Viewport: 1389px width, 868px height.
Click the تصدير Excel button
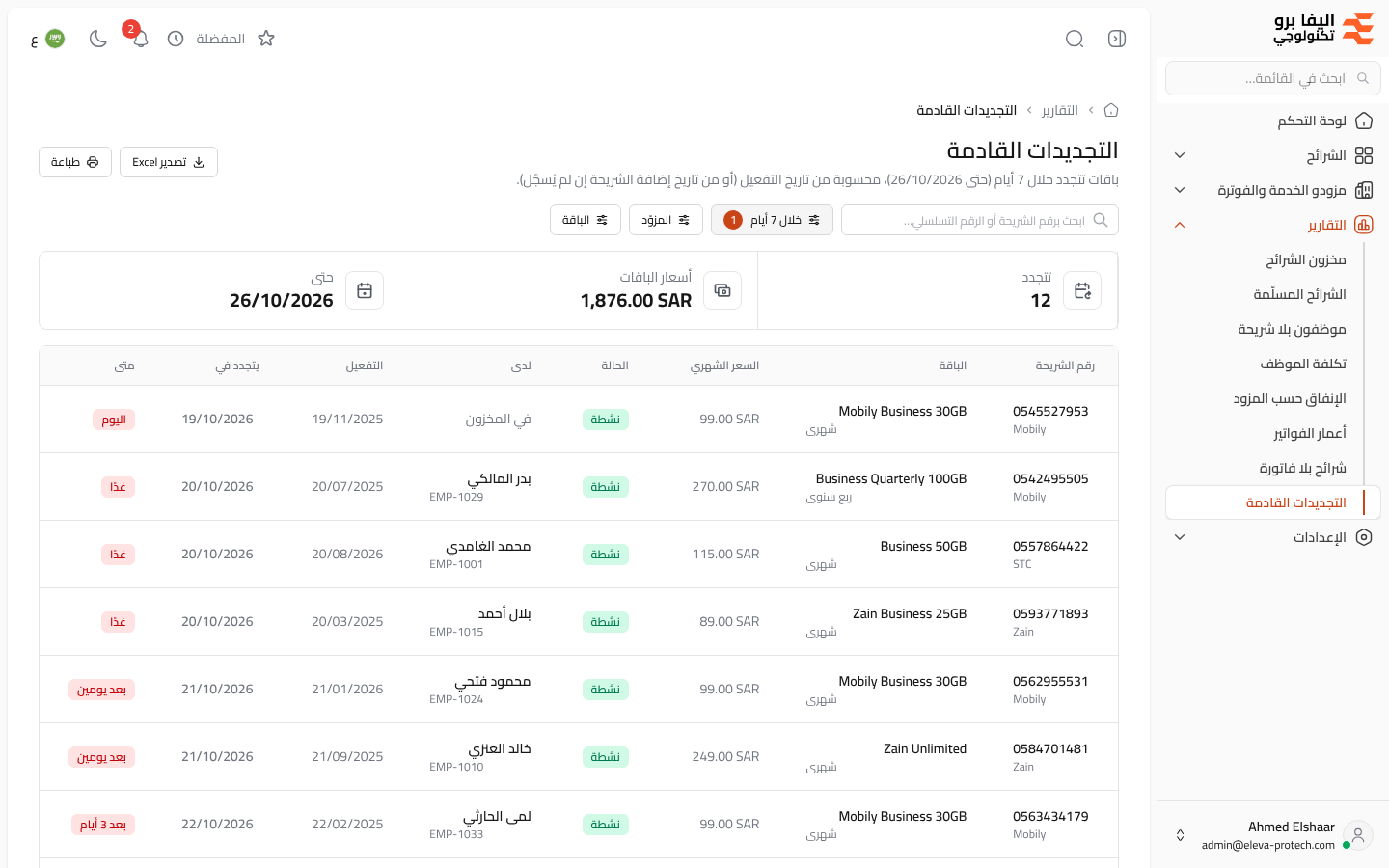tap(169, 162)
